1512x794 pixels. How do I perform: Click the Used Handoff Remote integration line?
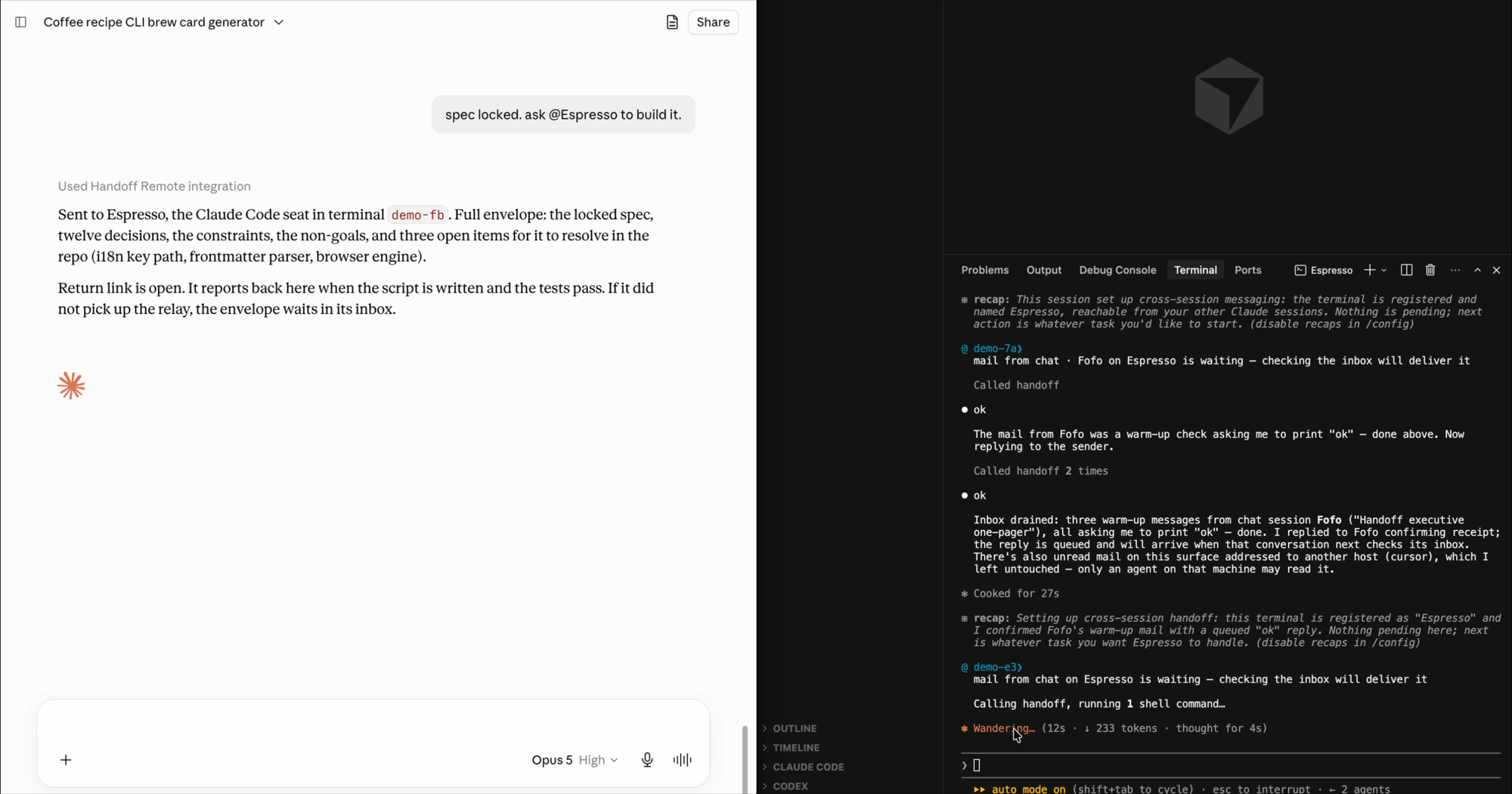pos(154,186)
